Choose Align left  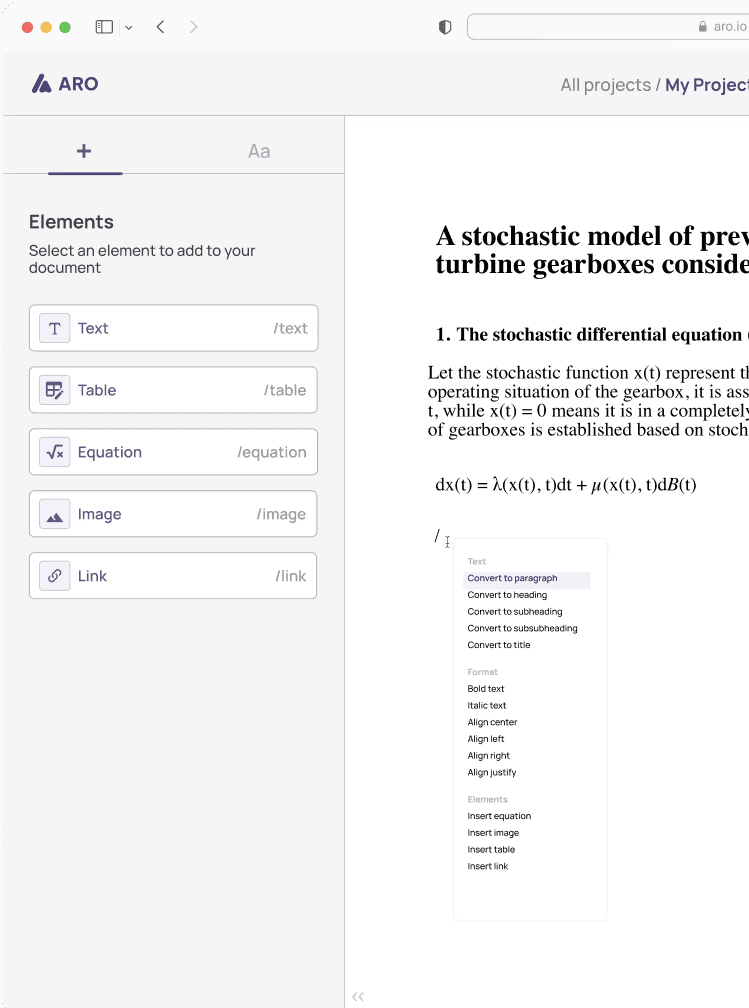(x=486, y=739)
